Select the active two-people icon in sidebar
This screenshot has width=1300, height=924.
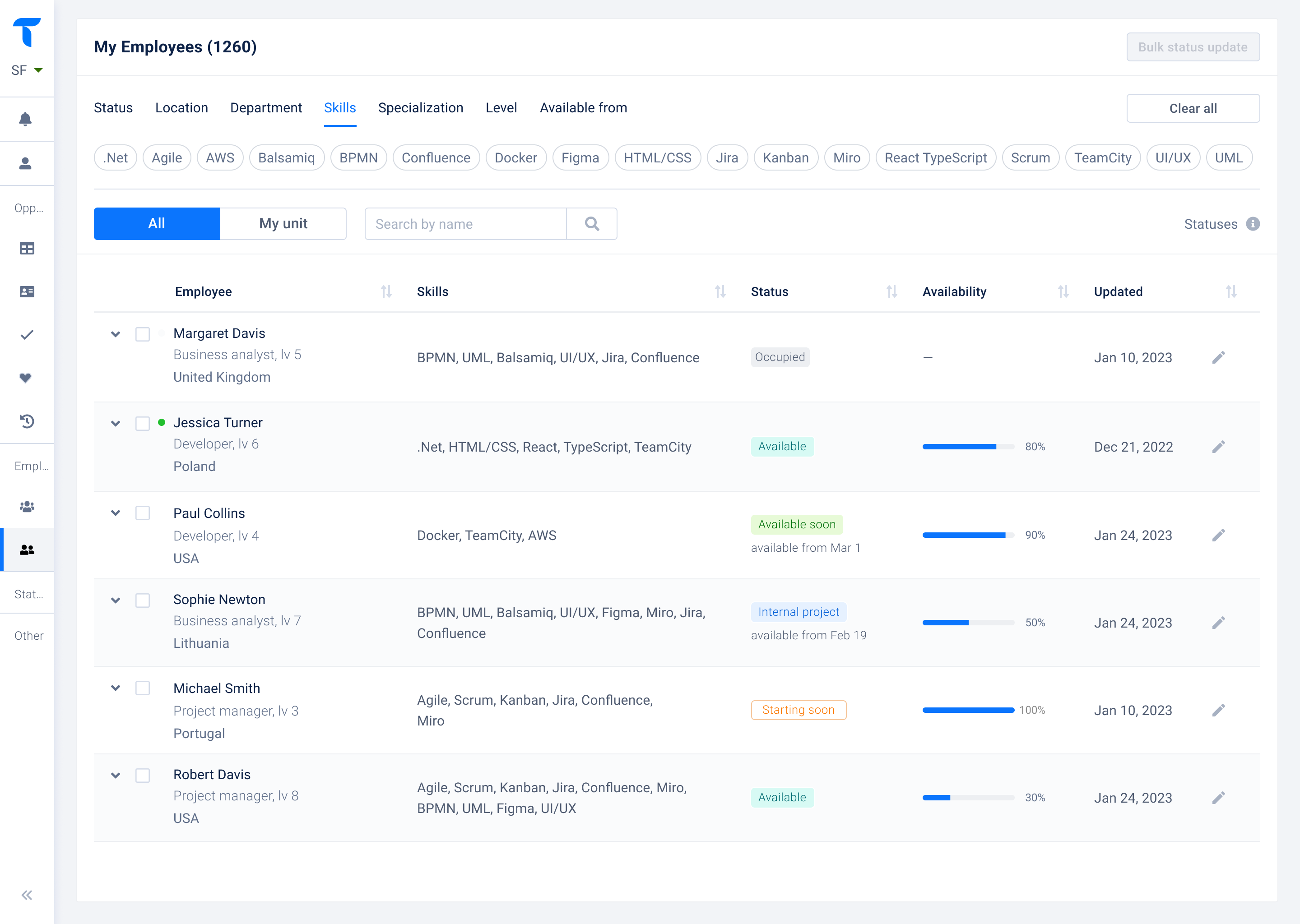[x=27, y=550]
